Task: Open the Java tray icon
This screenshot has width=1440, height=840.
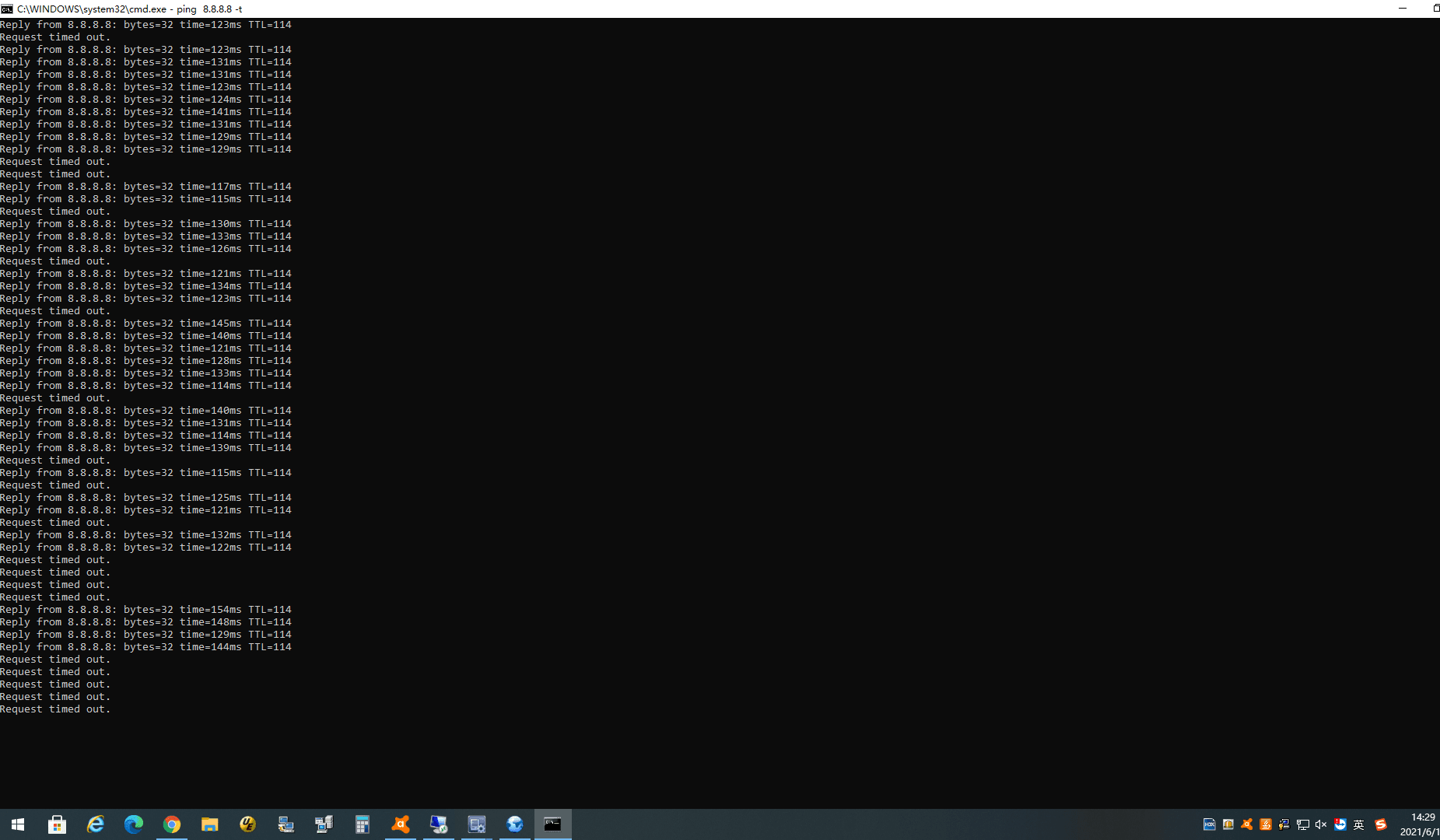Action: click(x=1265, y=824)
